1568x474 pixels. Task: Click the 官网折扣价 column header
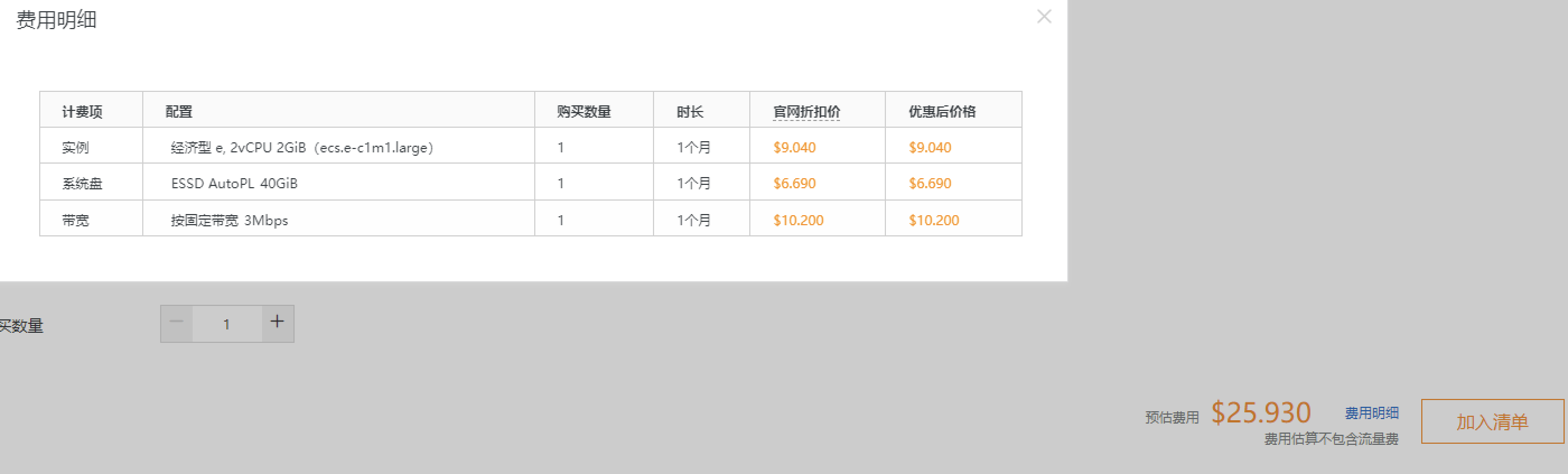pyautogui.click(x=806, y=111)
